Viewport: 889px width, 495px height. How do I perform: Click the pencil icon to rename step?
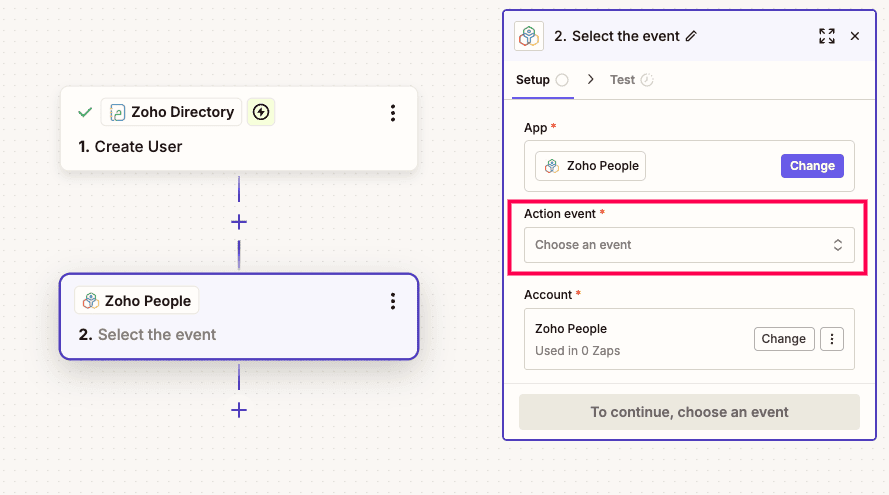click(x=691, y=36)
